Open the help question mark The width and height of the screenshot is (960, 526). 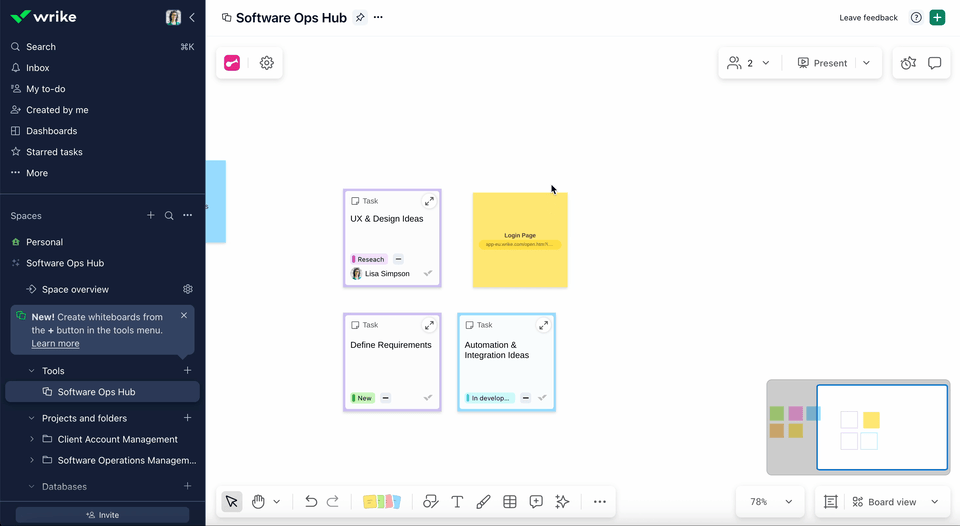click(916, 17)
